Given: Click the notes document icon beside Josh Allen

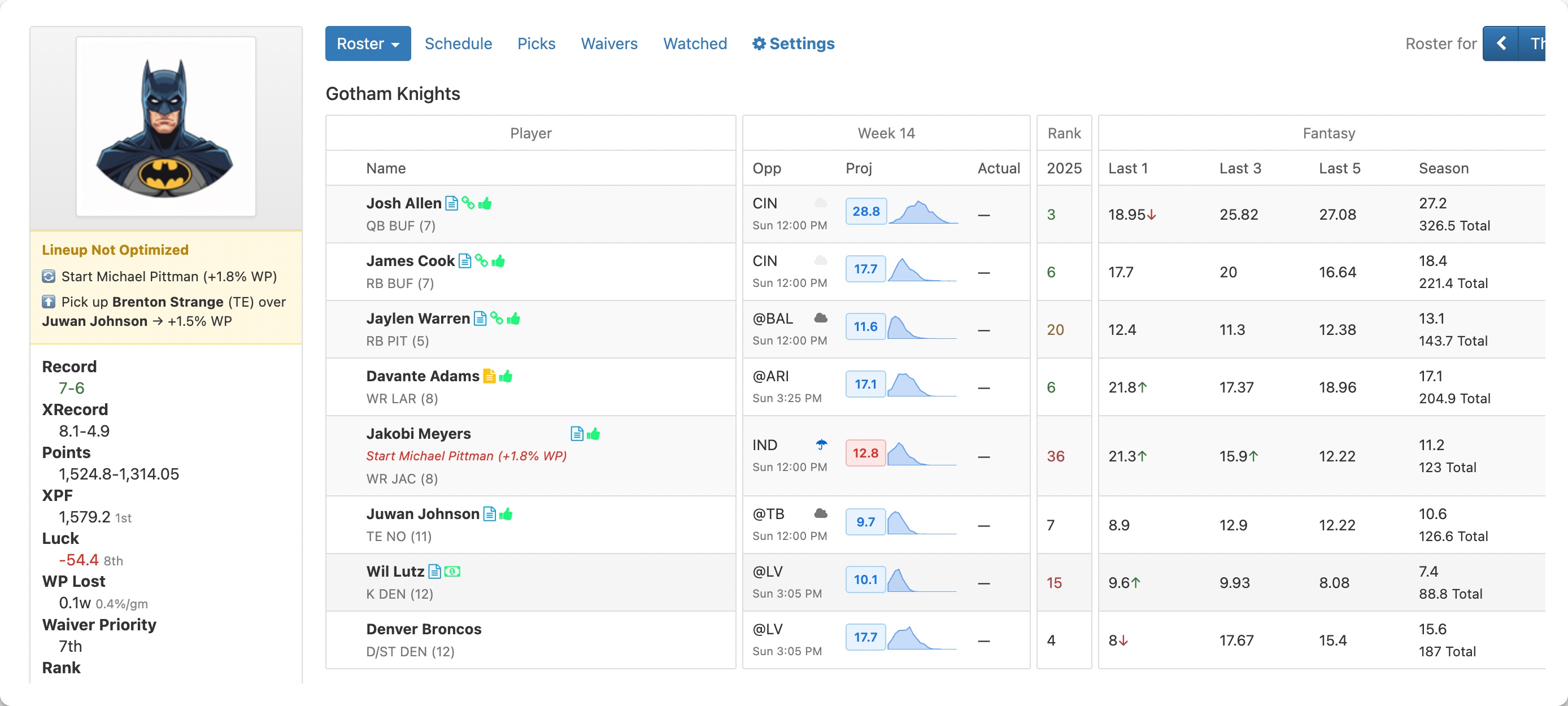Looking at the screenshot, I should pos(451,203).
